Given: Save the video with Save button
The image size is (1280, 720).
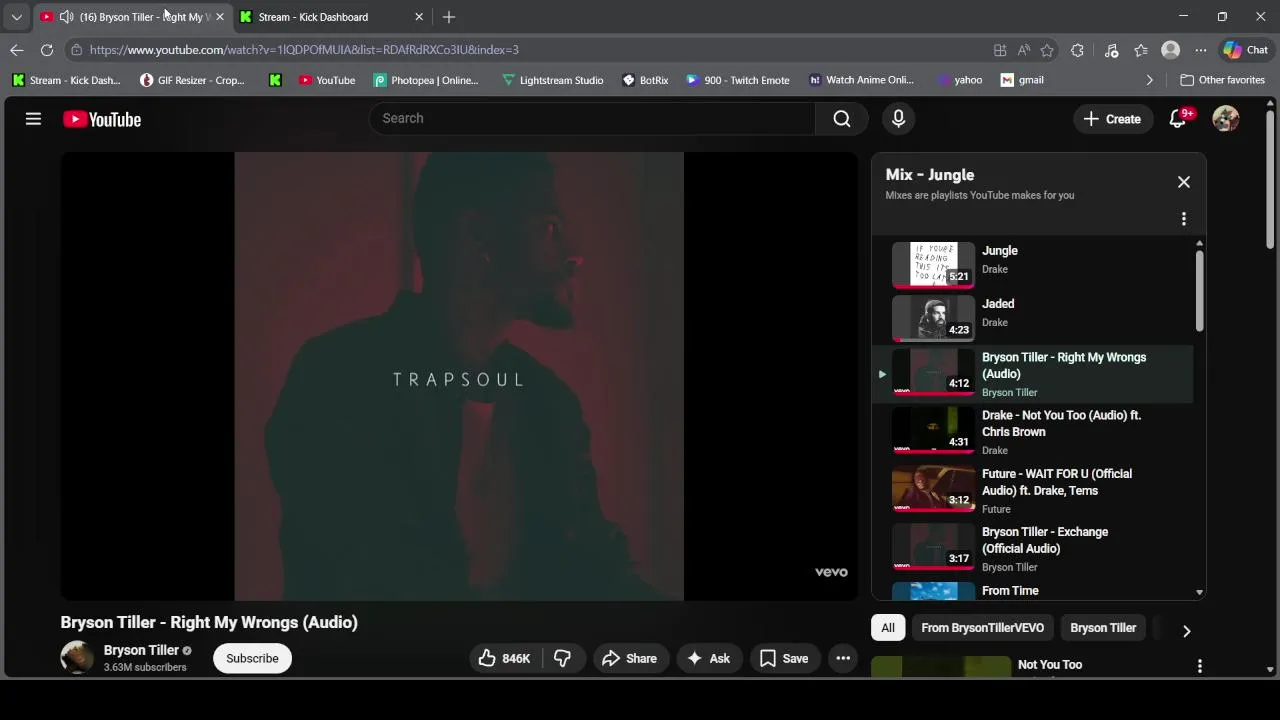Looking at the screenshot, I should [784, 658].
